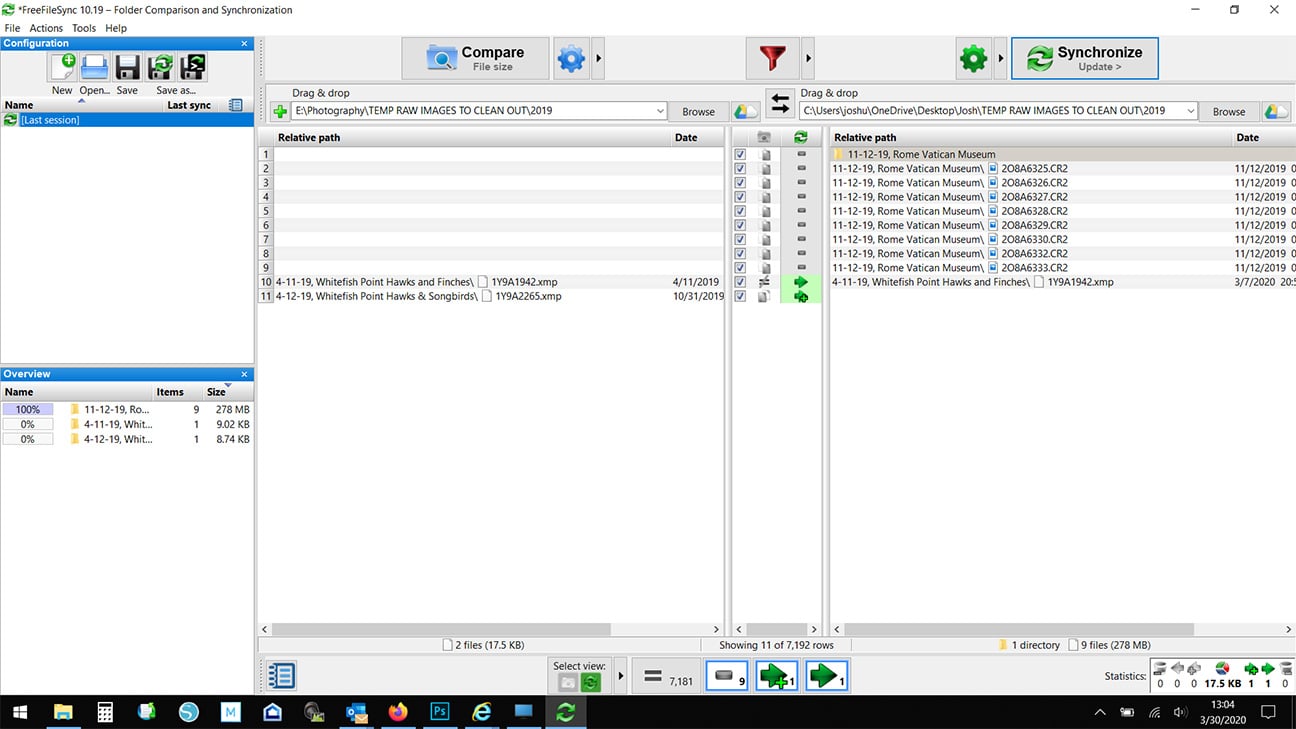Click the sync action header icon
1296x729 pixels.
(x=800, y=138)
